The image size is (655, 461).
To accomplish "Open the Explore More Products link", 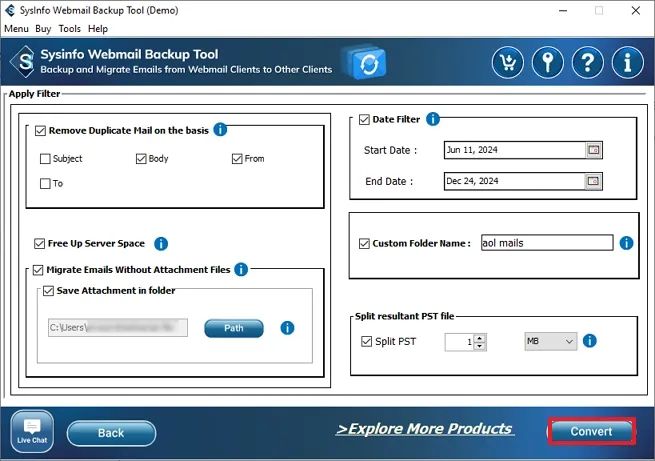I will tap(425, 429).
